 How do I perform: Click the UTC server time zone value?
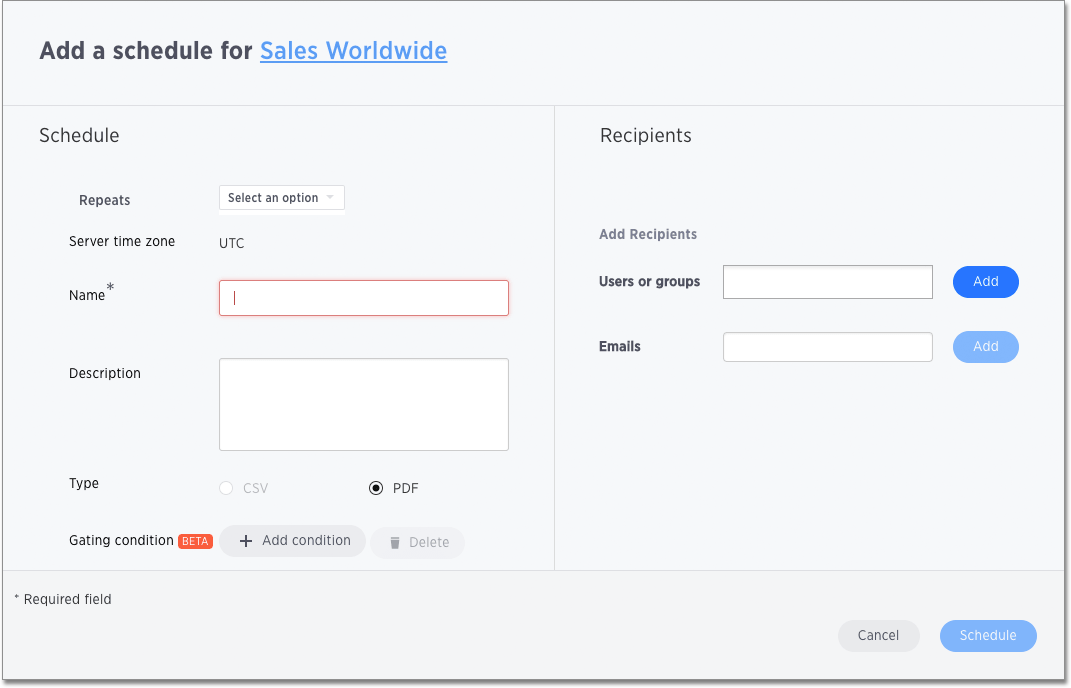[x=231, y=243]
